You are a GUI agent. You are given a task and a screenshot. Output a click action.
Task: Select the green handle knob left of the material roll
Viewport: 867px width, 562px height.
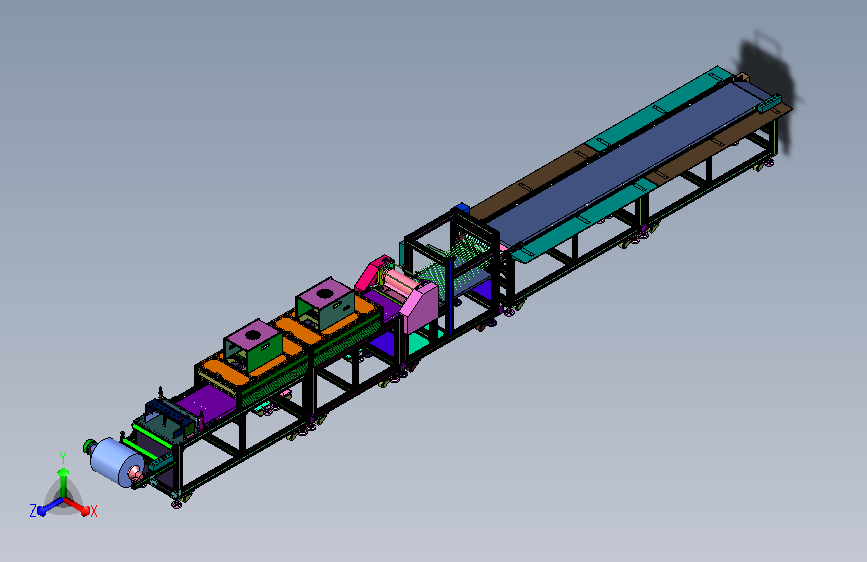pos(90,446)
